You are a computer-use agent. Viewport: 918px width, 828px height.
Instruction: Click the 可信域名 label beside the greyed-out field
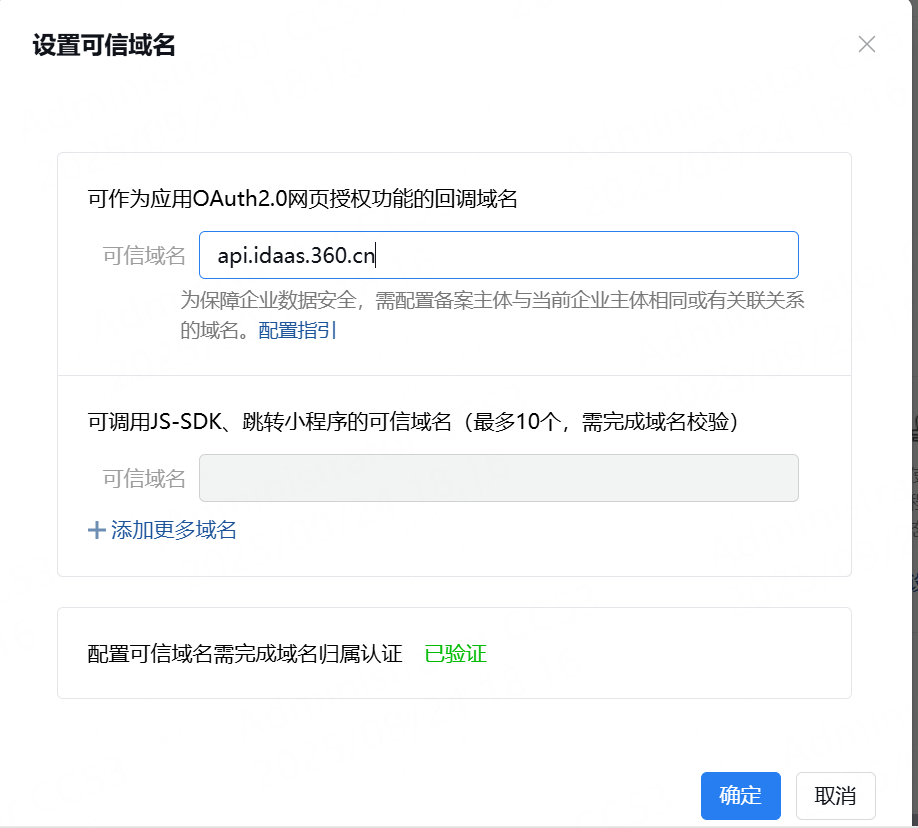[144, 479]
